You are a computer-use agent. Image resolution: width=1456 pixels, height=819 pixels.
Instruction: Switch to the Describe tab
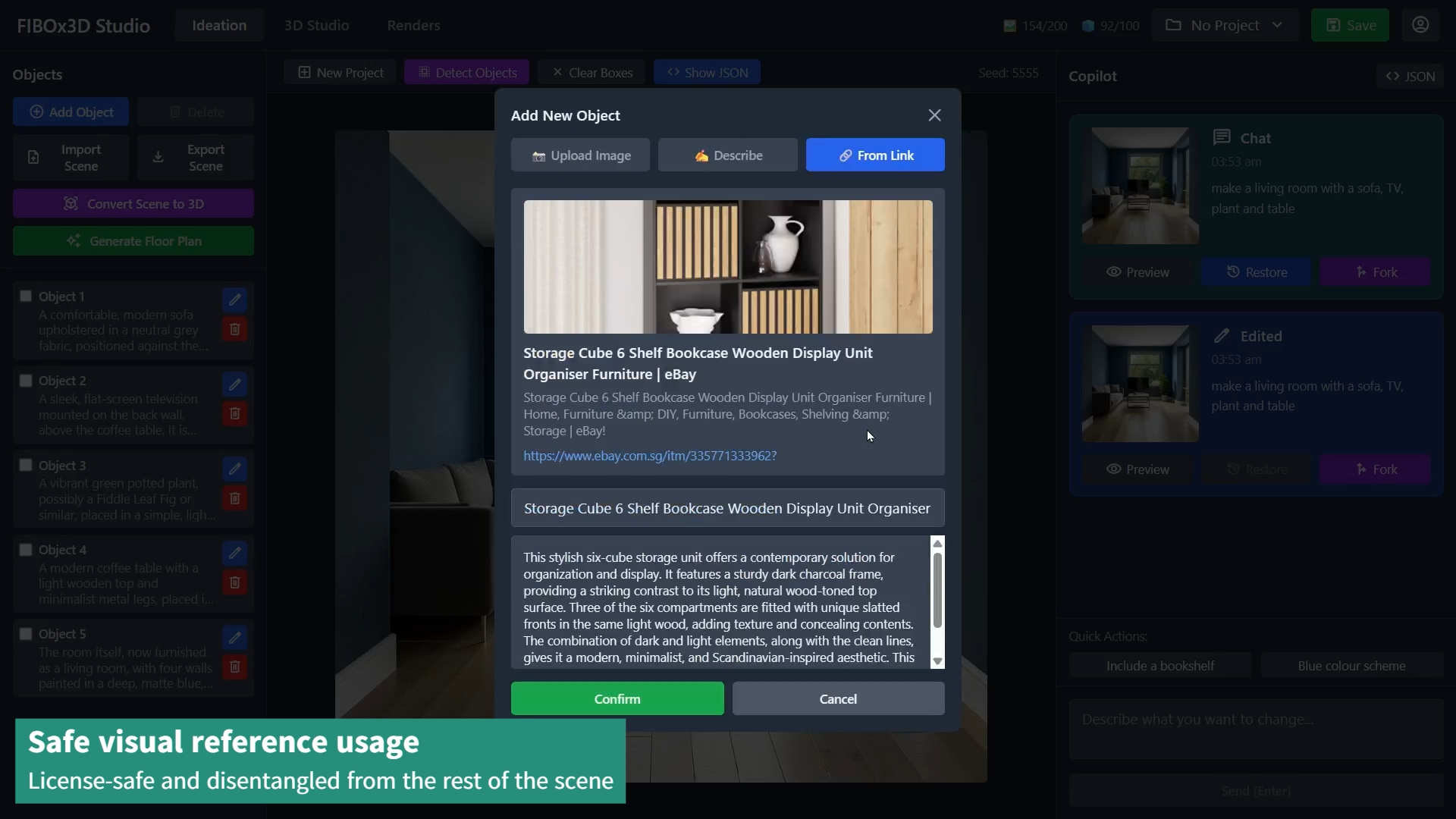click(727, 155)
